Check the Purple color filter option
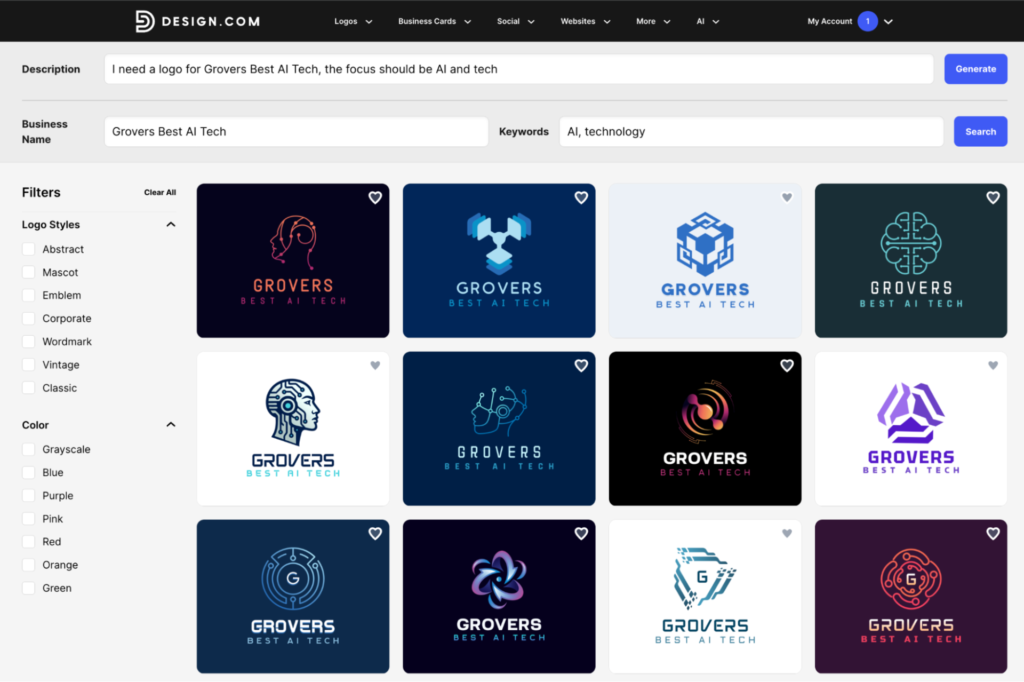Screen dimensions: 1024x682 [x=27, y=495]
